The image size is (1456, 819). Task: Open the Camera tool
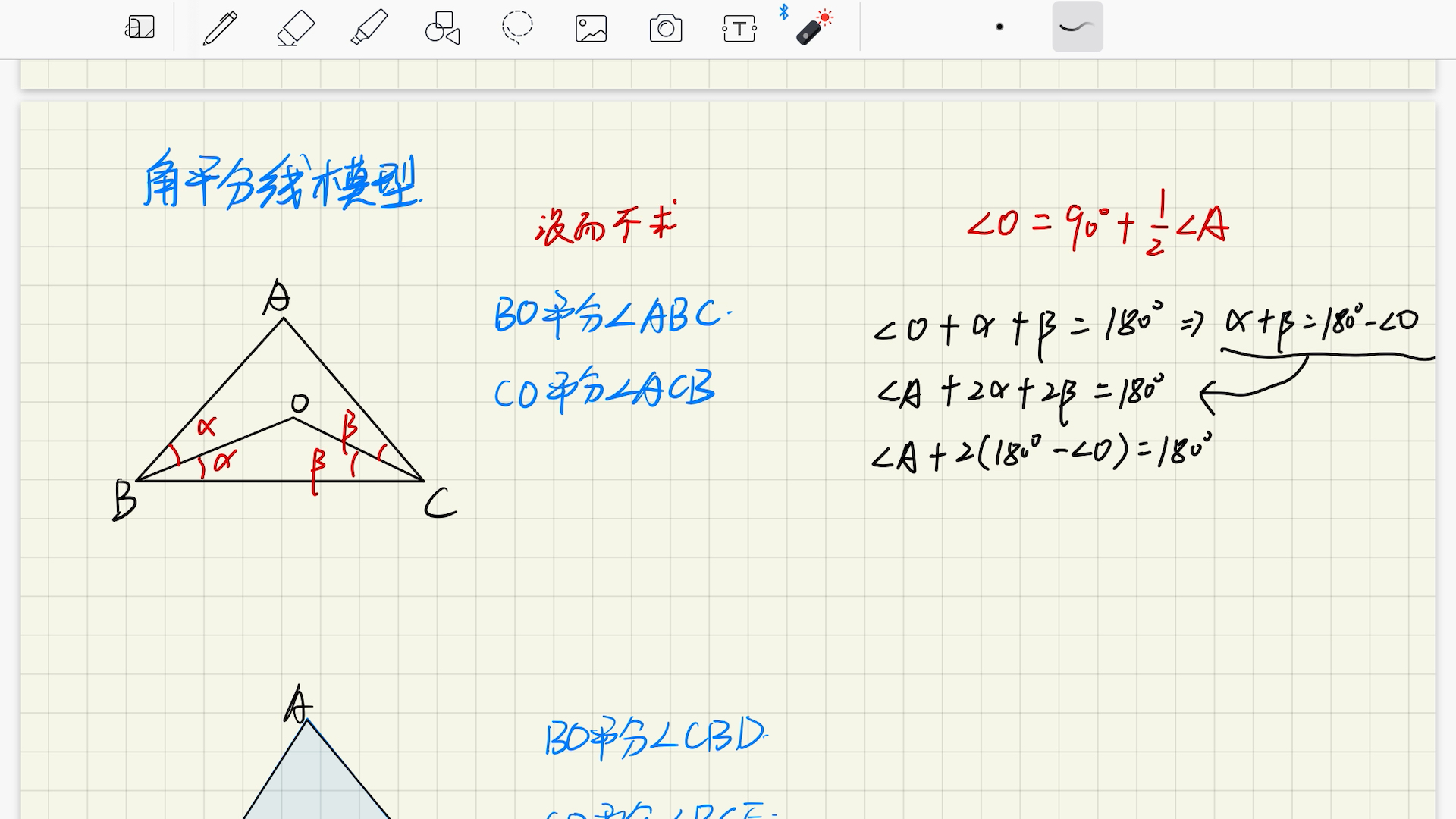coord(666,29)
